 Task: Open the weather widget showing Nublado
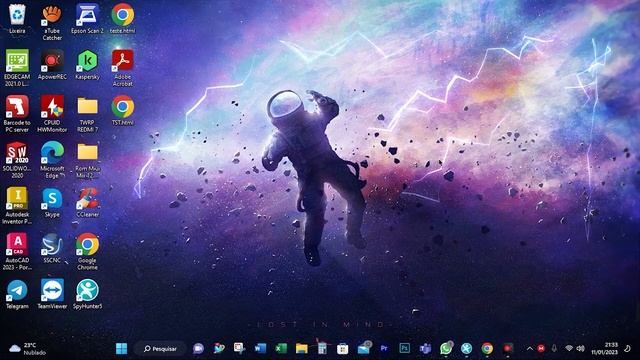28,349
